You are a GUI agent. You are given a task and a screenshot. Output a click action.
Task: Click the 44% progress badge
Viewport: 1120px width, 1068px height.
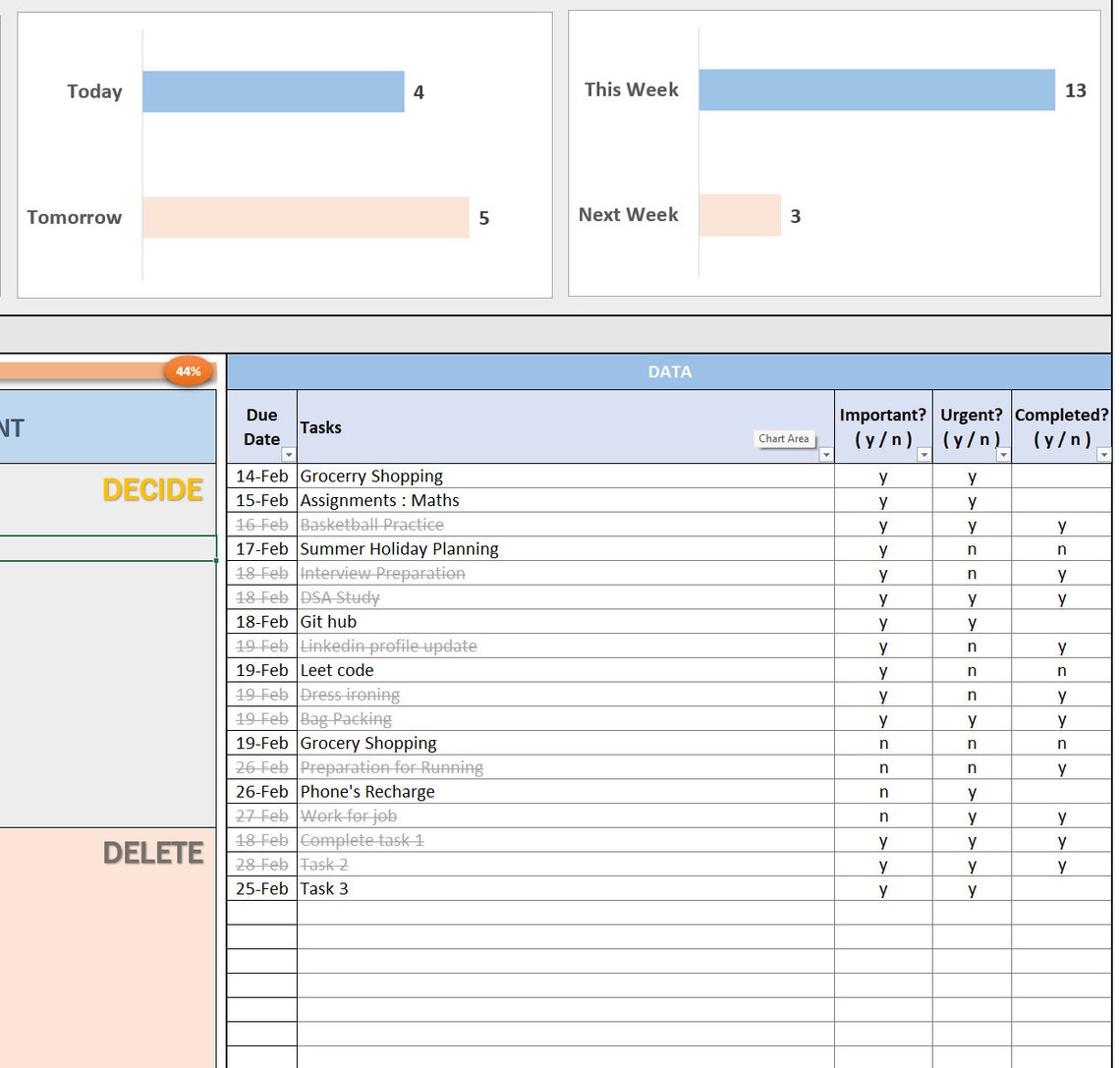click(x=188, y=371)
